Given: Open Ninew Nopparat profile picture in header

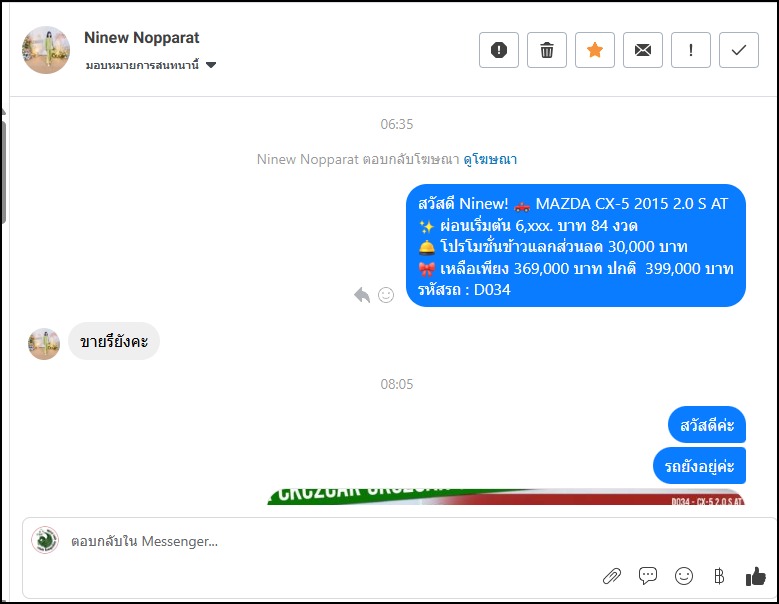Looking at the screenshot, I should pos(46,50).
